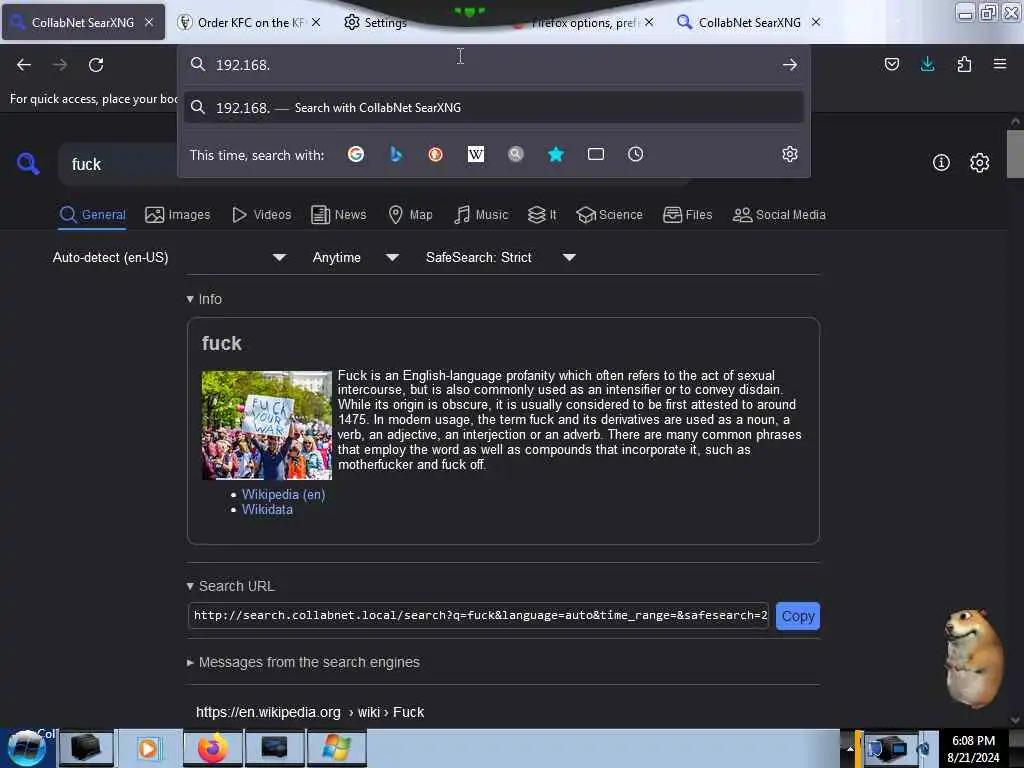Viewport: 1024px width, 768px height.
Task: Reload the page with the refresh icon
Action: tap(96, 65)
